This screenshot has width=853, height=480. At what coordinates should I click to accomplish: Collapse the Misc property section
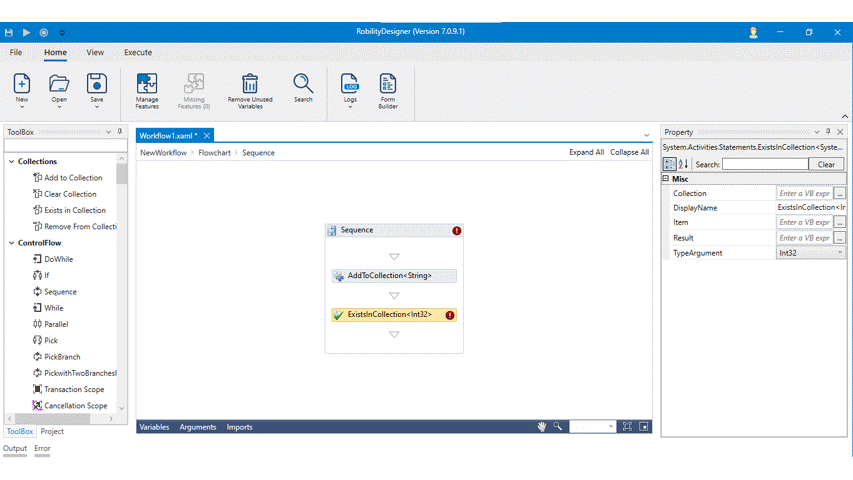(666, 179)
